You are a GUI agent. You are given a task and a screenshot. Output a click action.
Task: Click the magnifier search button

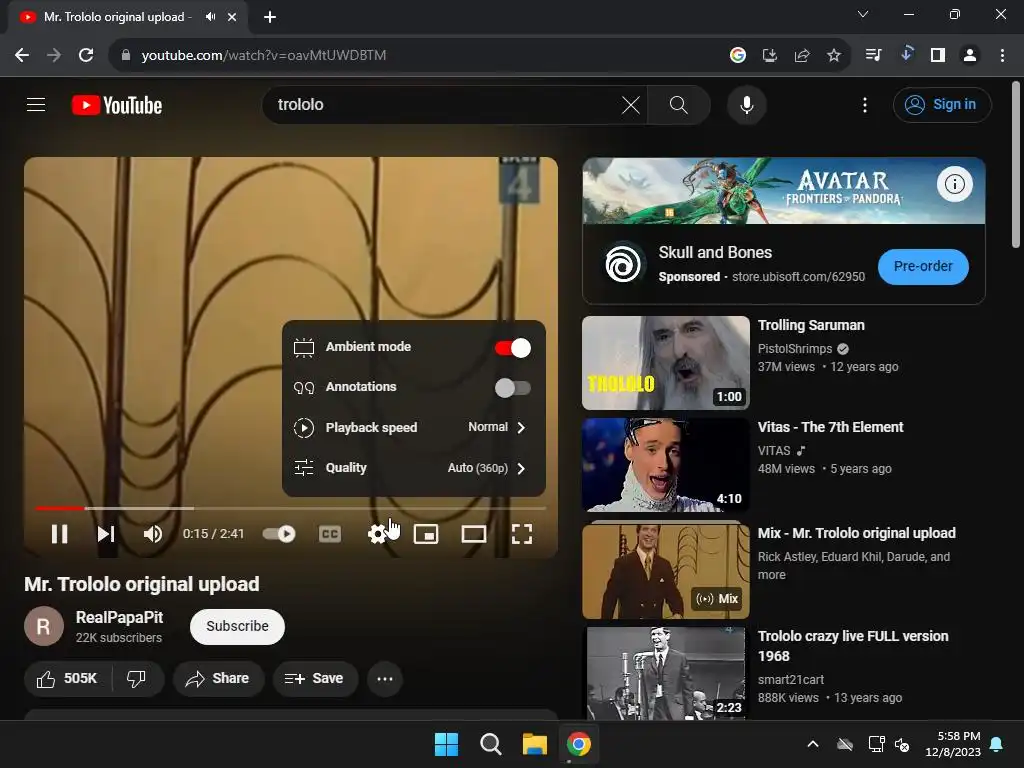(679, 104)
